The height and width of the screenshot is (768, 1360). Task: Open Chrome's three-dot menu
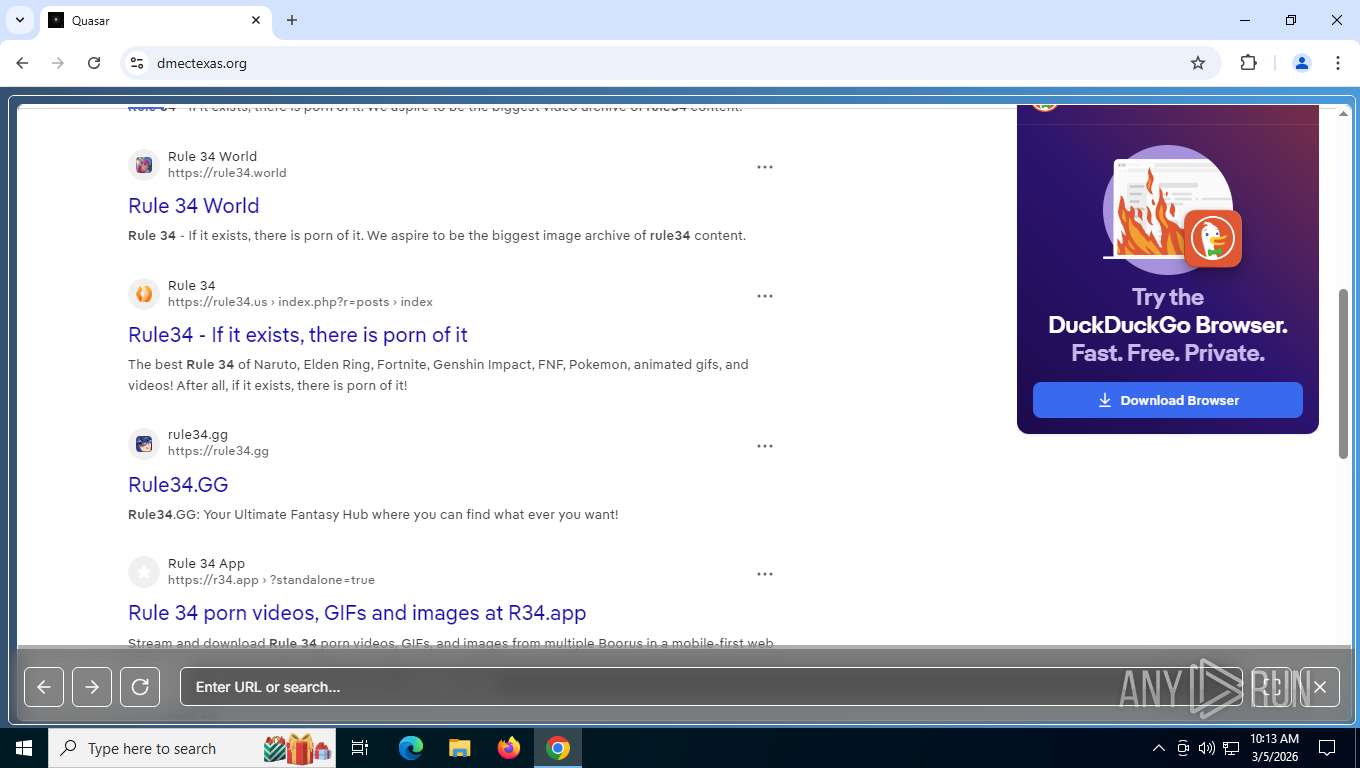[x=1338, y=63]
